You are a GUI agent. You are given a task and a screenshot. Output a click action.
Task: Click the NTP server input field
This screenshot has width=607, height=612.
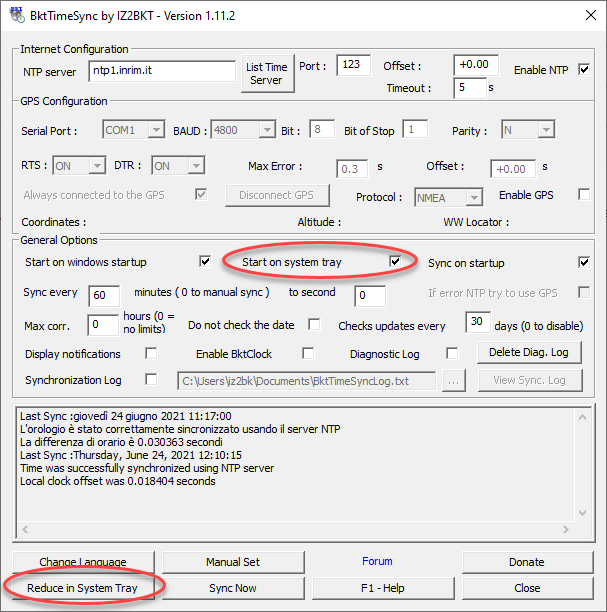[162, 71]
